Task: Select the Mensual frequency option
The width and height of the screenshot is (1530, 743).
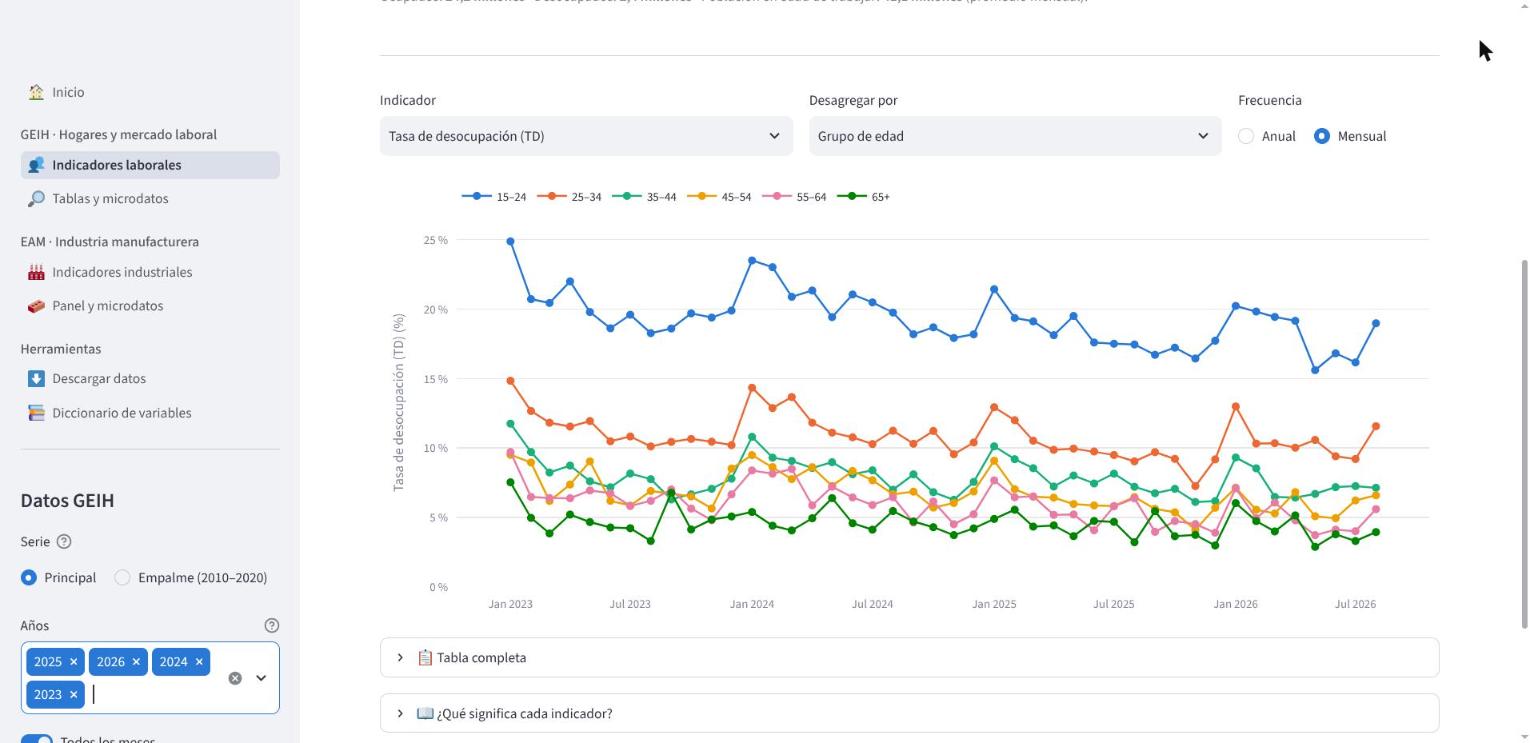Action: coord(1350,136)
